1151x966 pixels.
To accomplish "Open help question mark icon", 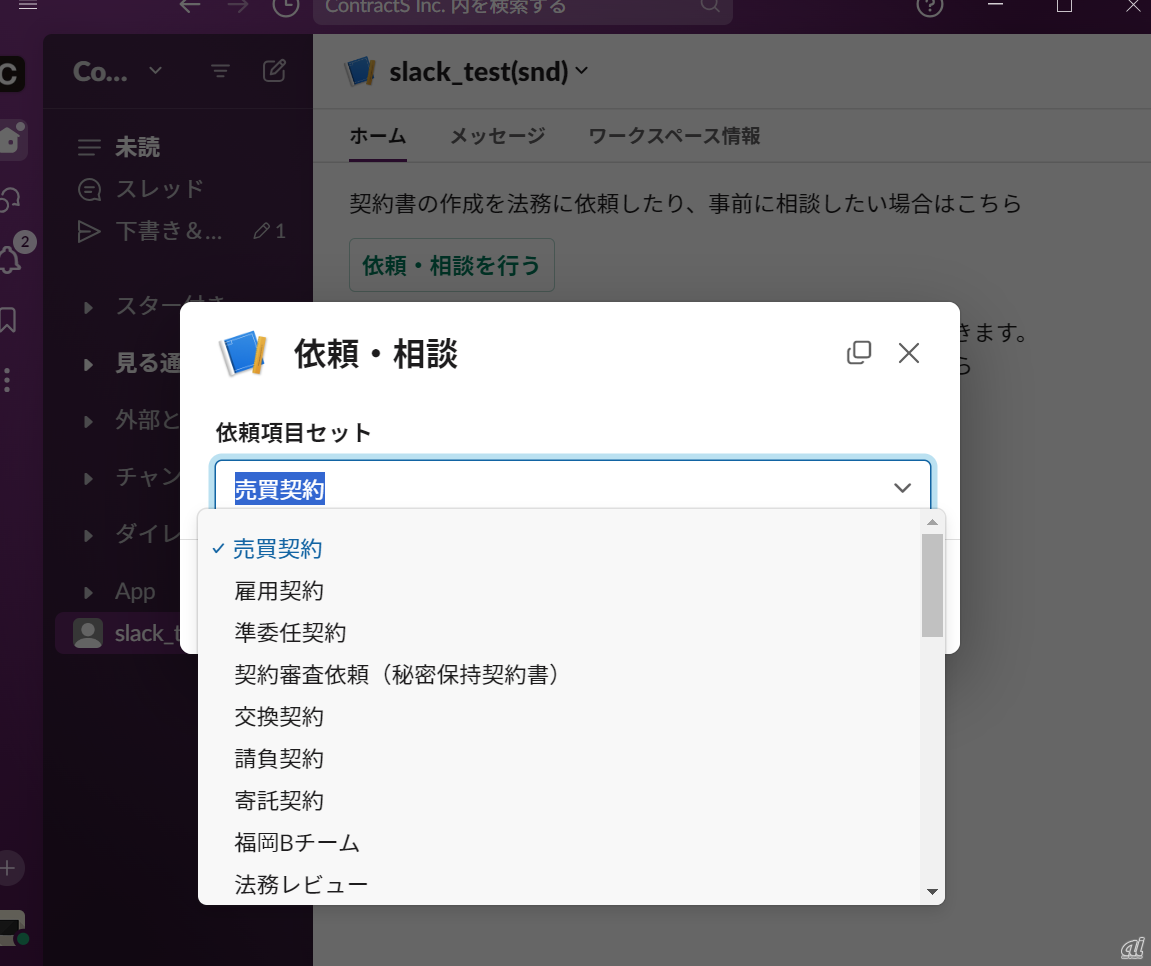I will (x=929, y=6).
